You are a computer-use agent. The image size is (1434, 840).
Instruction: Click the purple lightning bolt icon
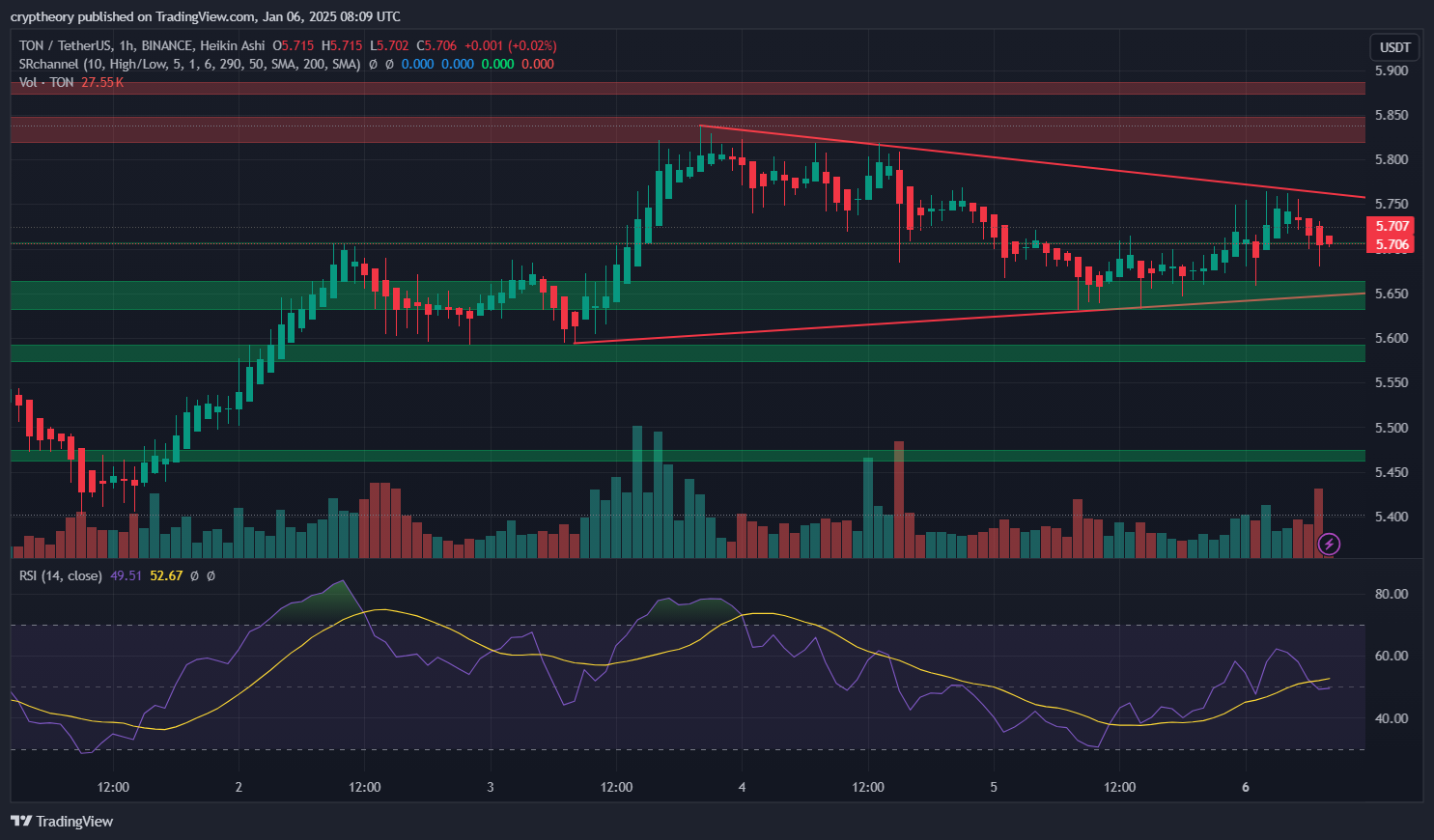tap(1329, 545)
